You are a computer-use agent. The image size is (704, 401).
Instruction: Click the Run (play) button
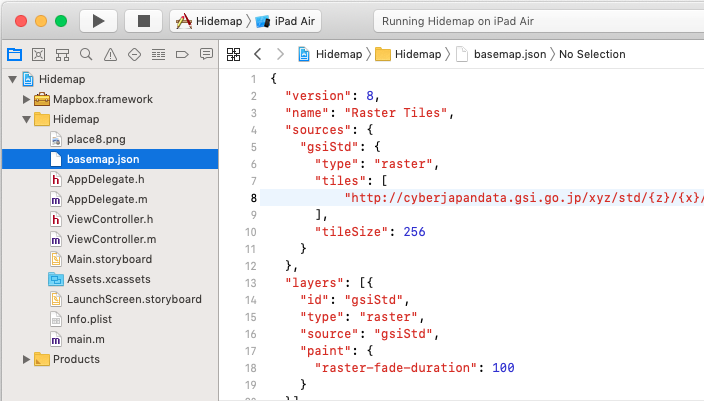coord(98,20)
